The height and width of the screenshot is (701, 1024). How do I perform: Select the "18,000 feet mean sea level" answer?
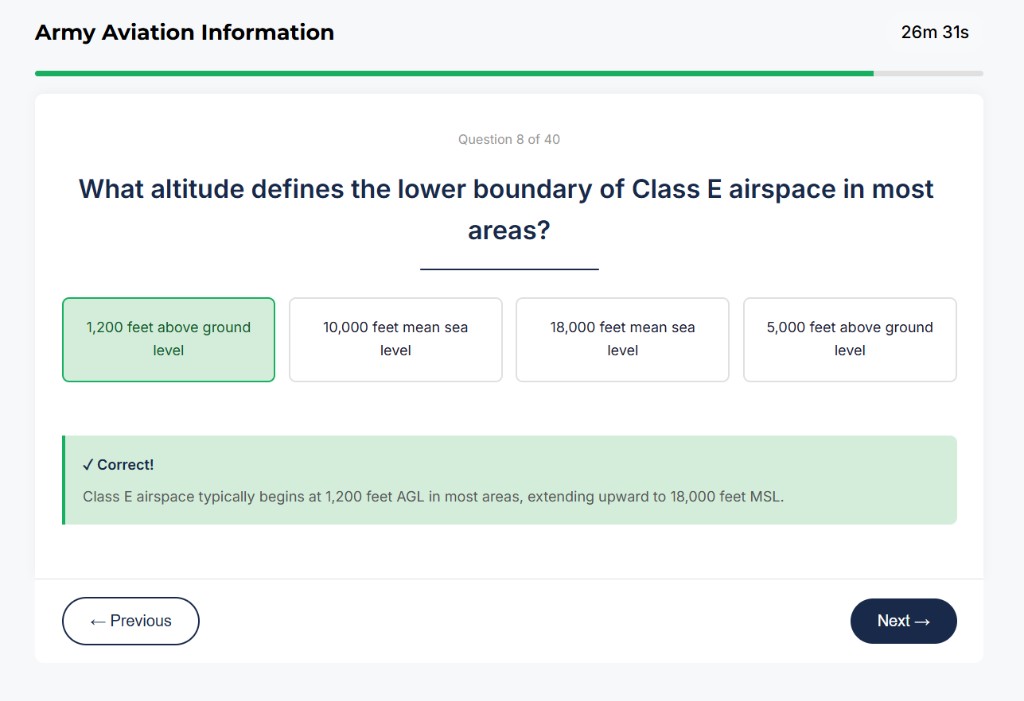point(622,339)
